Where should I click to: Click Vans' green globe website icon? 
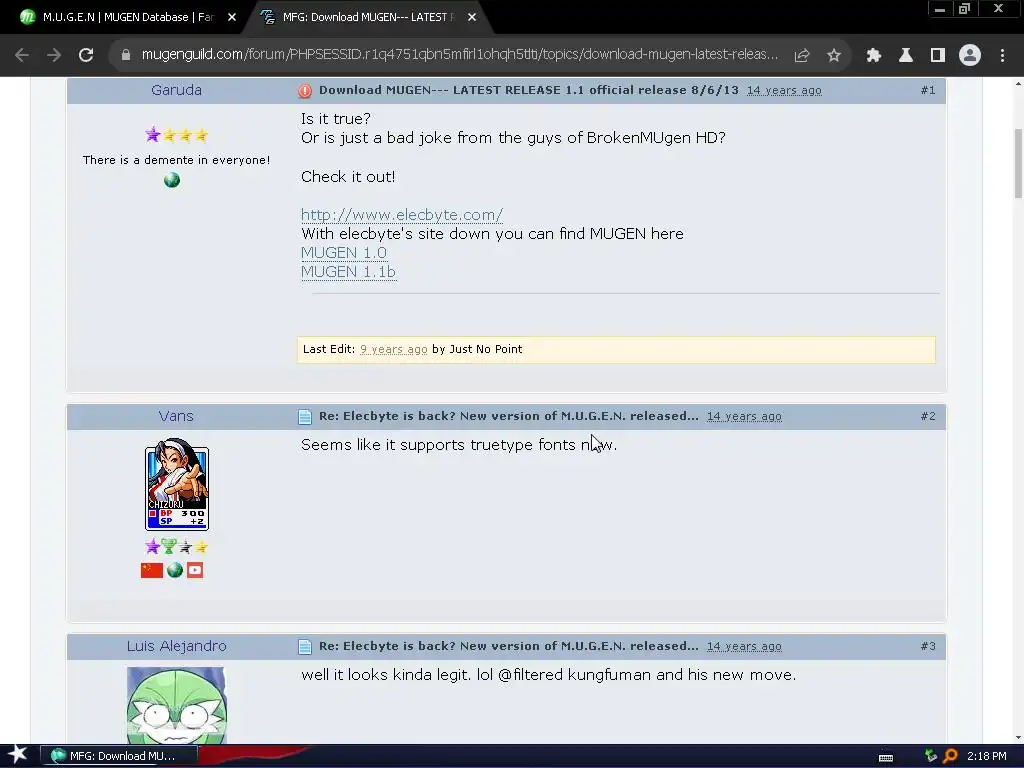174,570
